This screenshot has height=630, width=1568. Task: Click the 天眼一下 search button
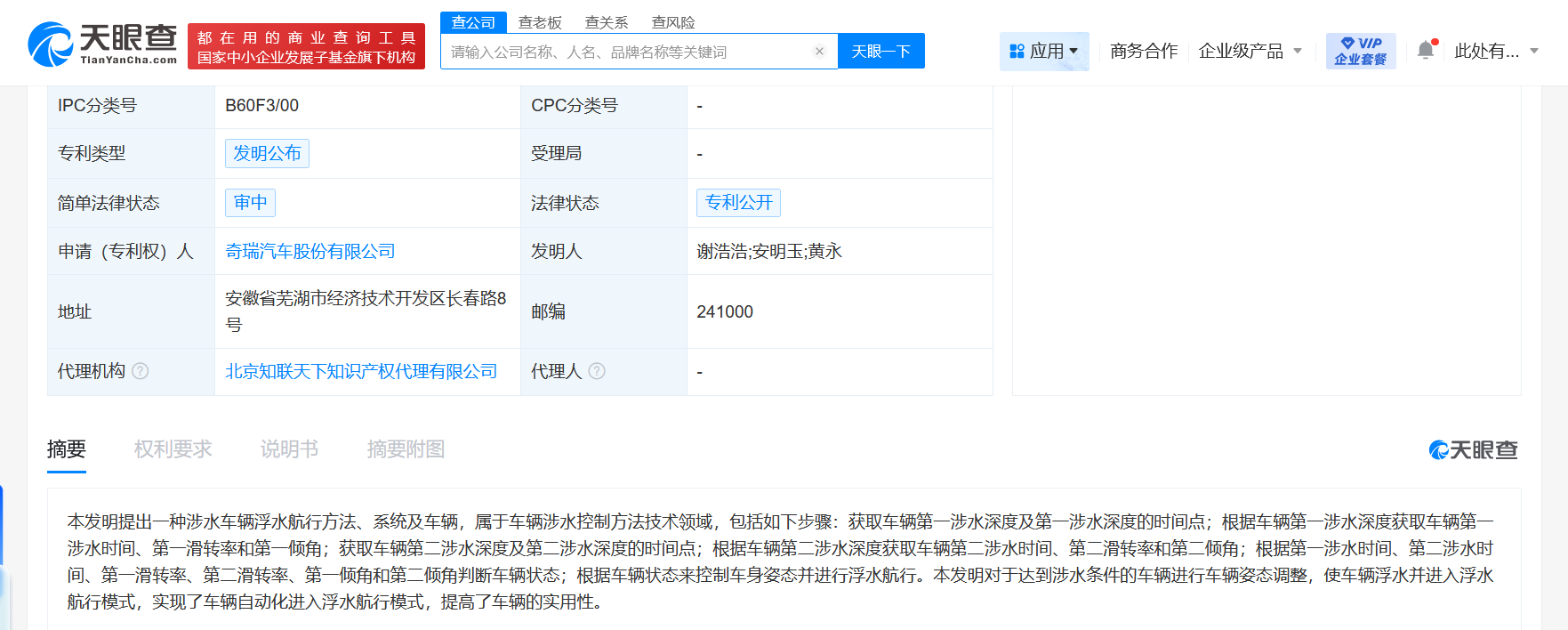click(881, 51)
